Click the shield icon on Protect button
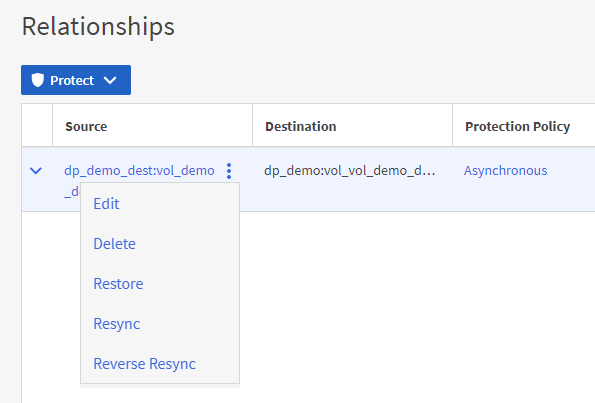Image resolution: width=595 pixels, height=403 pixels. coord(38,80)
